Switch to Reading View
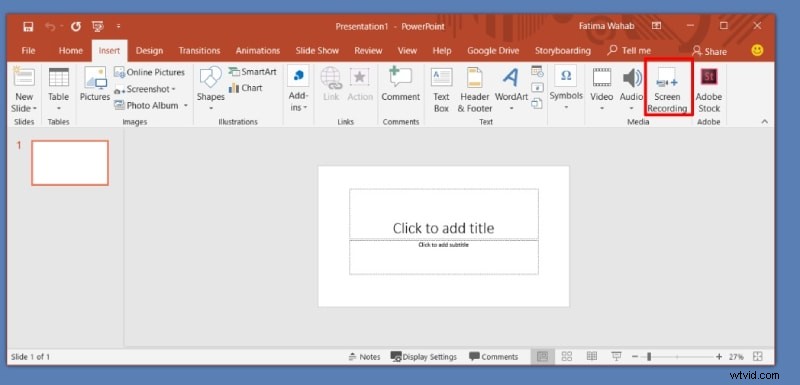This screenshot has height=385, width=800. [591, 357]
